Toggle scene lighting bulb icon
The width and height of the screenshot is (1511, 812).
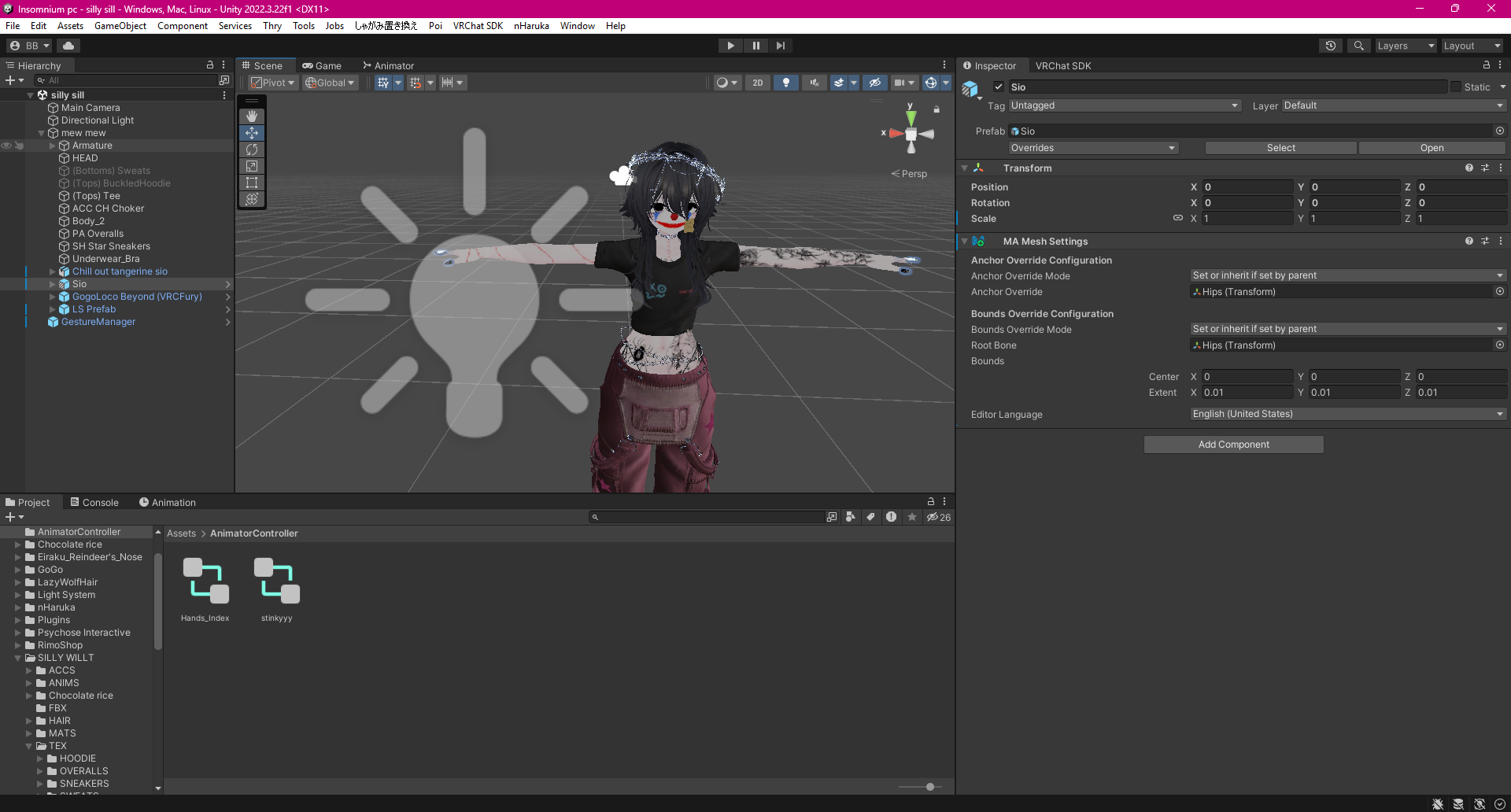[x=786, y=83]
